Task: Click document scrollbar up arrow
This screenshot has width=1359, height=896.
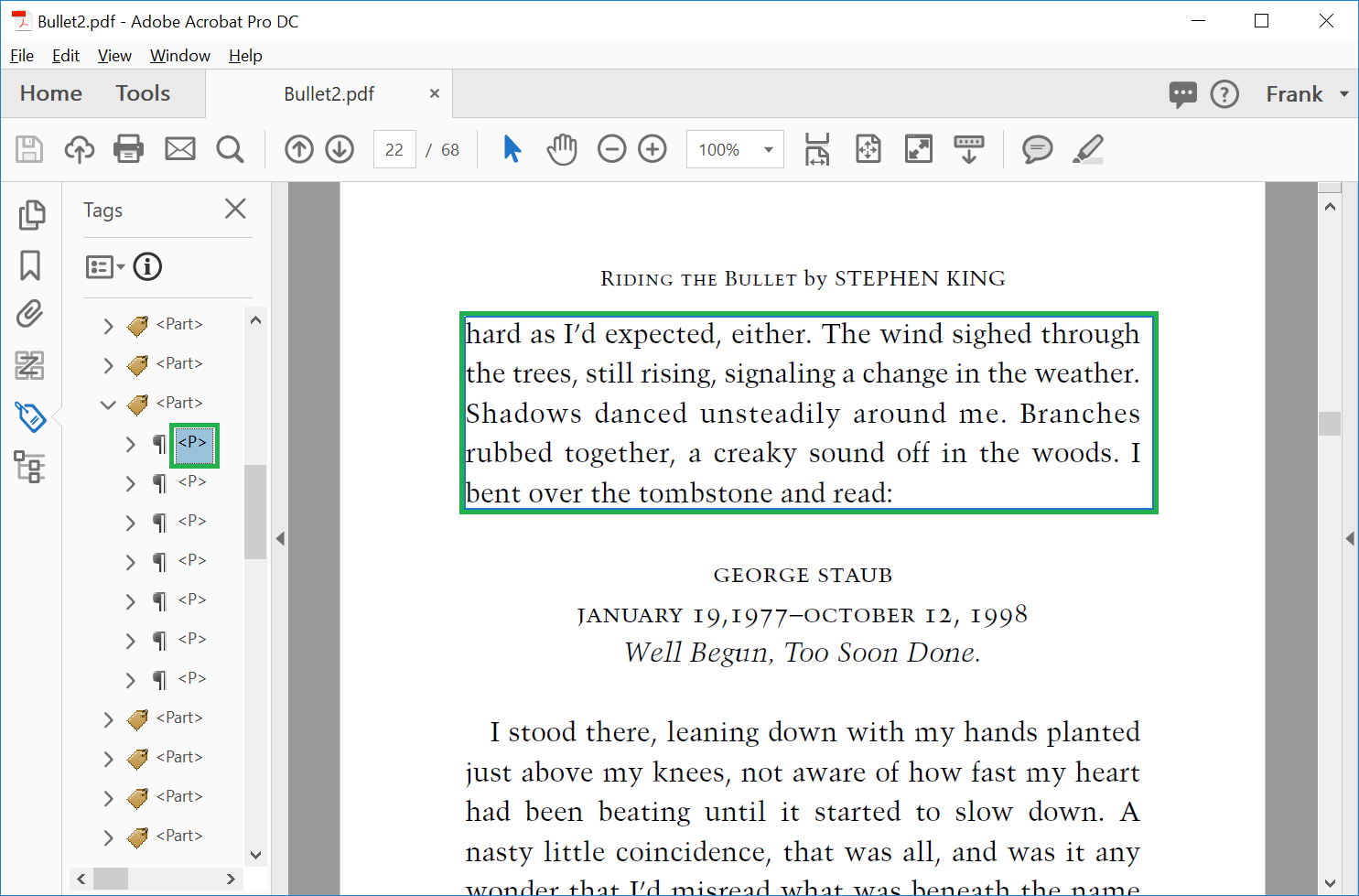Action: pos(1330,207)
